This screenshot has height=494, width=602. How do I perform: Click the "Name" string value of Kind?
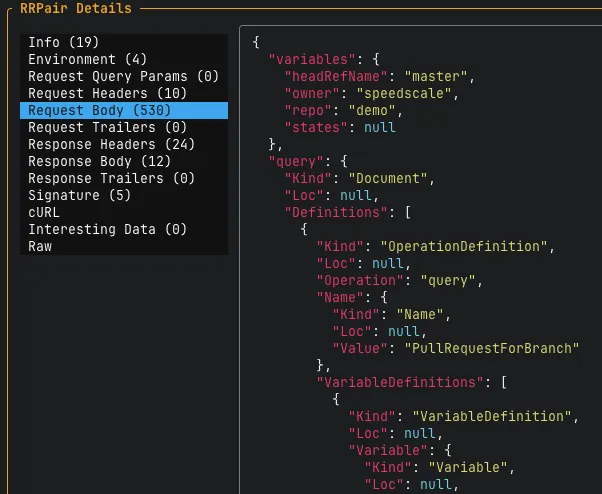click(x=420, y=314)
